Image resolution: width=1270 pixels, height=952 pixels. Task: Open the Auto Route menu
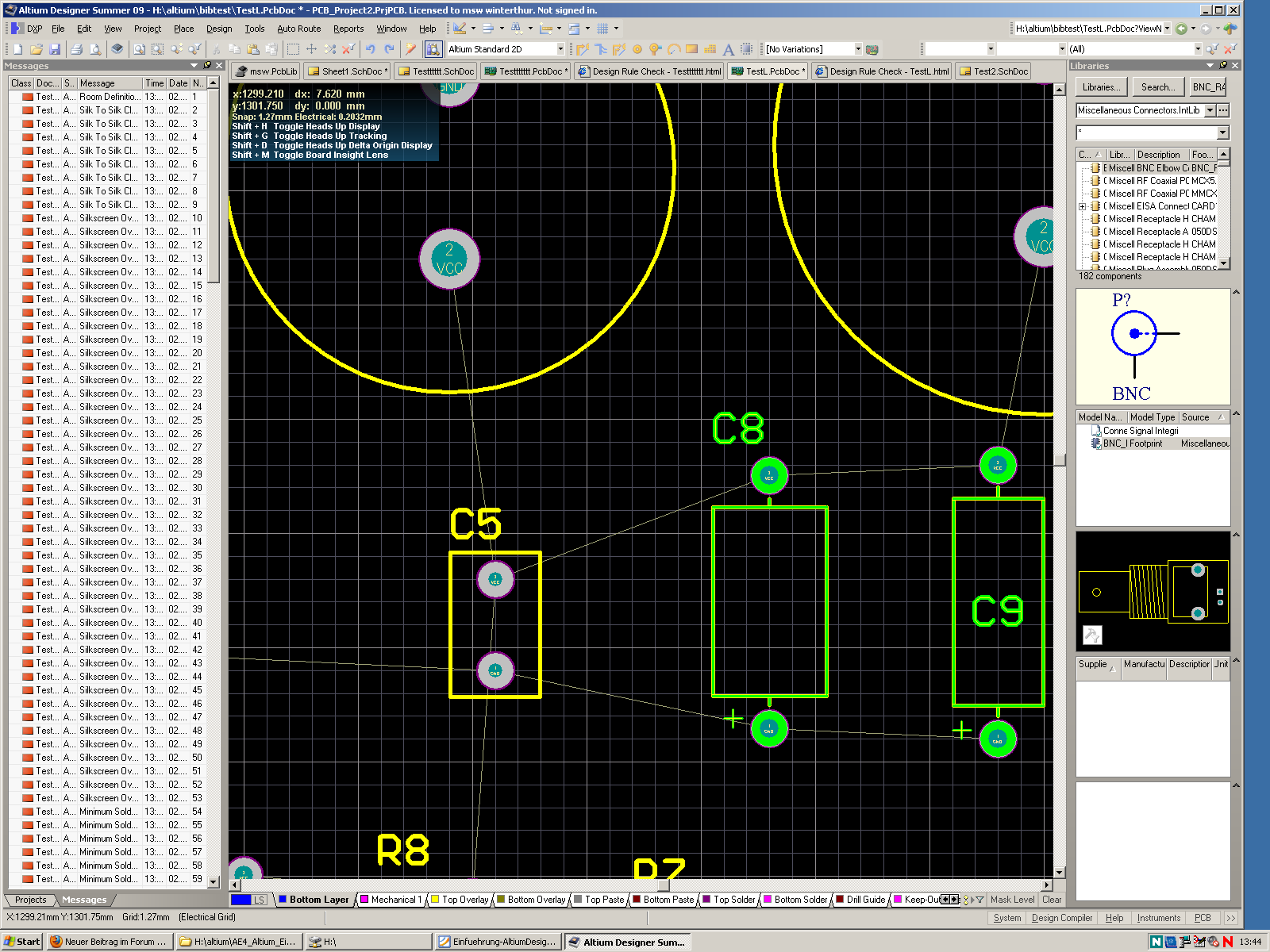pos(299,29)
